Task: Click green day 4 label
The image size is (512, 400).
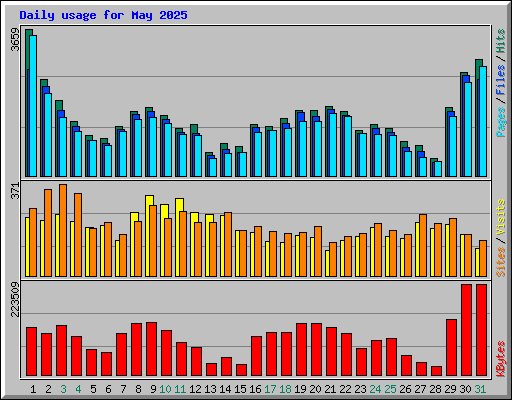Action: click(x=78, y=389)
